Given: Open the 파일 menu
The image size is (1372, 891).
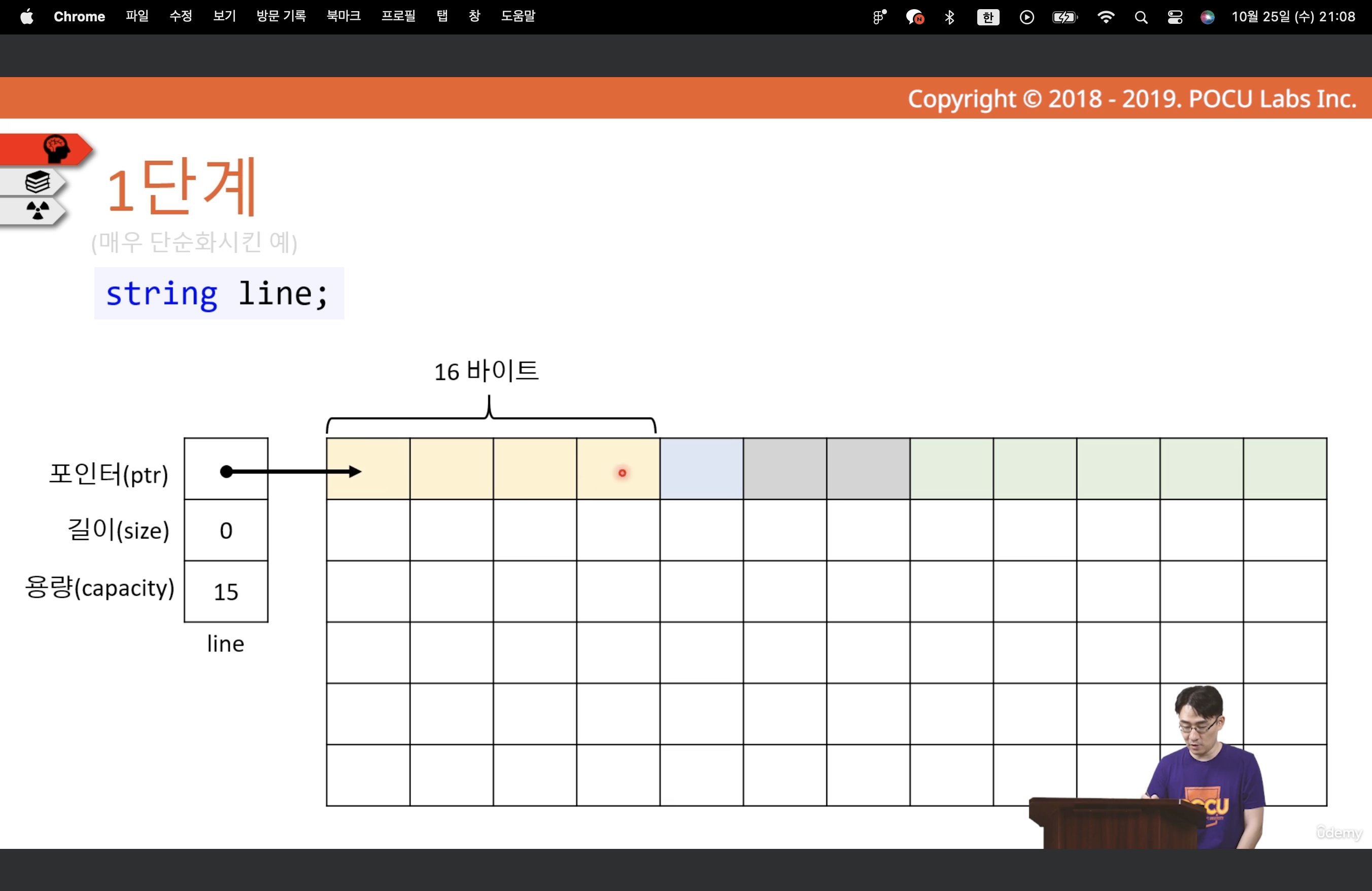Looking at the screenshot, I should pyautogui.click(x=137, y=17).
